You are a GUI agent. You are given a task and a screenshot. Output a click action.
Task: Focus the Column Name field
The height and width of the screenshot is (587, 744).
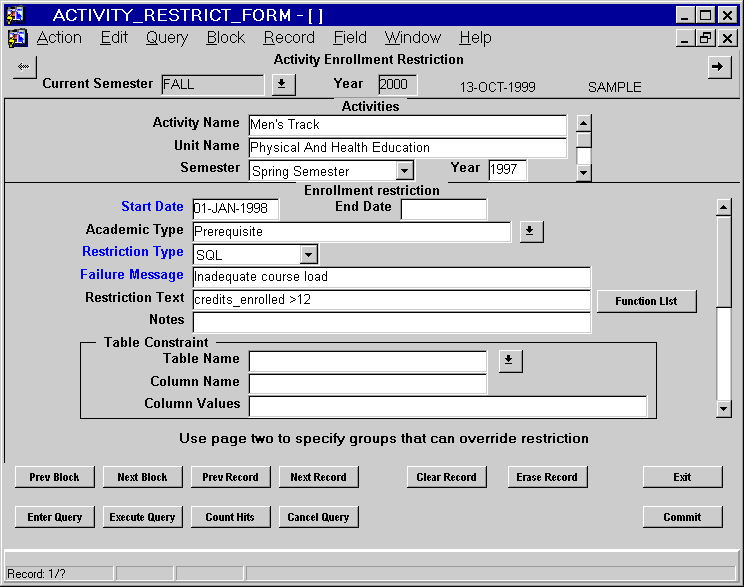pyautogui.click(x=368, y=384)
